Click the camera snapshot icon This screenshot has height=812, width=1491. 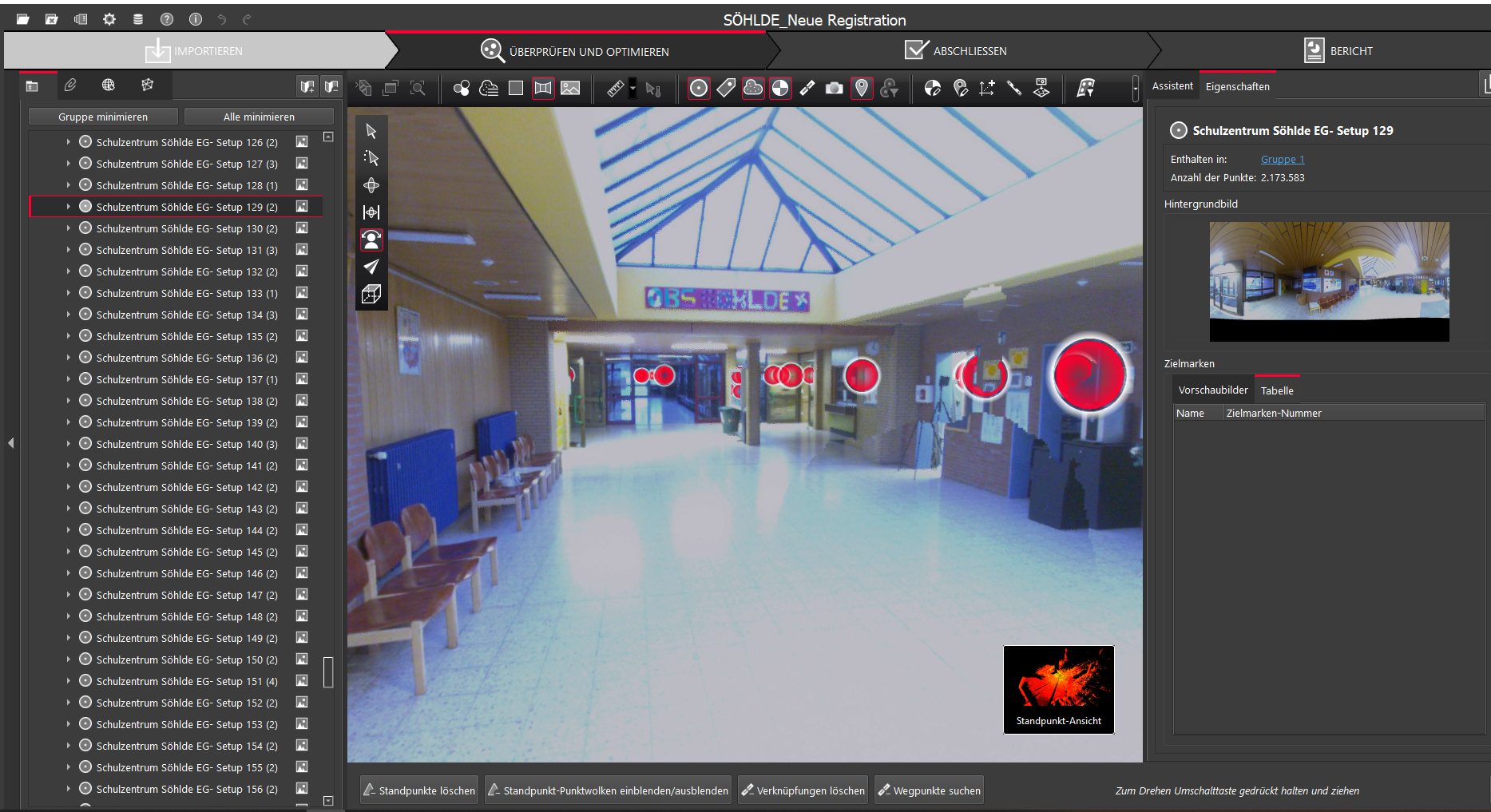[834, 89]
